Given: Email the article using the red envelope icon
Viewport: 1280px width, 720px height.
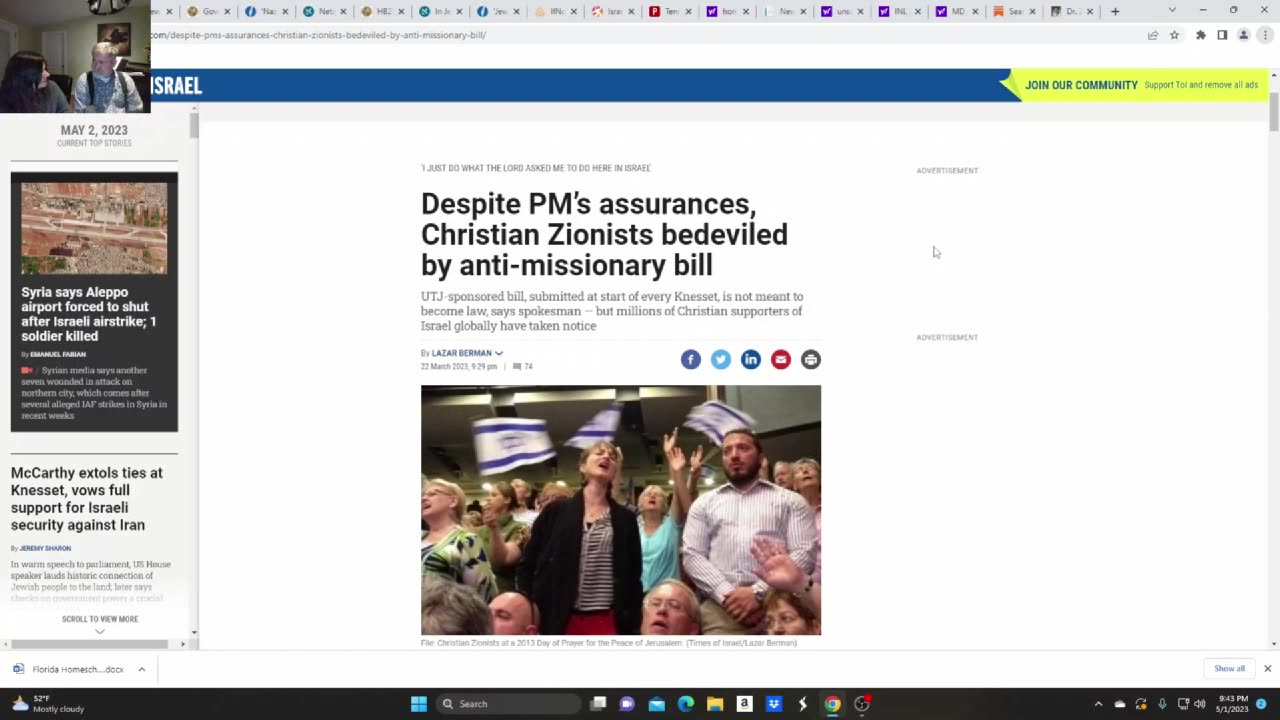Looking at the screenshot, I should 781,360.
